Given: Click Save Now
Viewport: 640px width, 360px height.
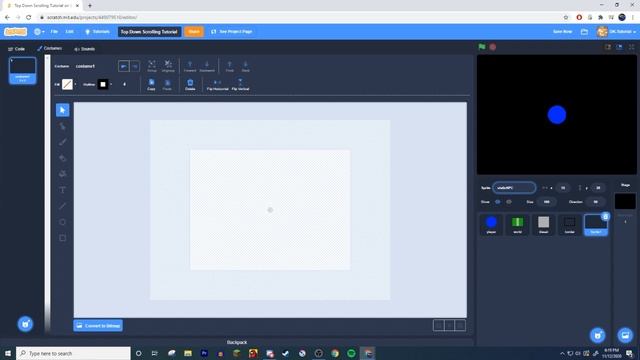Looking at the screenshot, I should click(562, 31).
